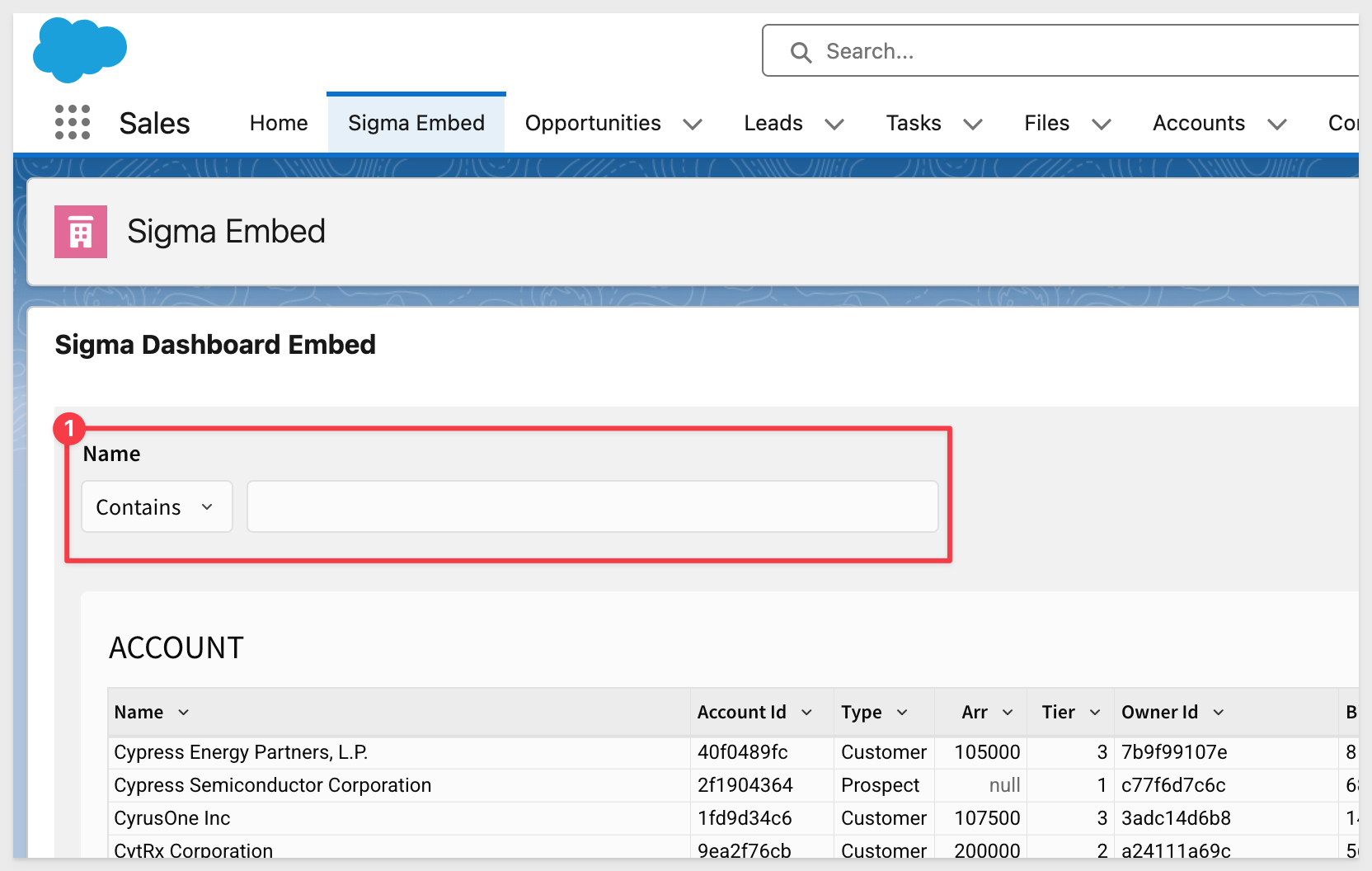
Task: Open the Leads tab
Action: [773, 123]
